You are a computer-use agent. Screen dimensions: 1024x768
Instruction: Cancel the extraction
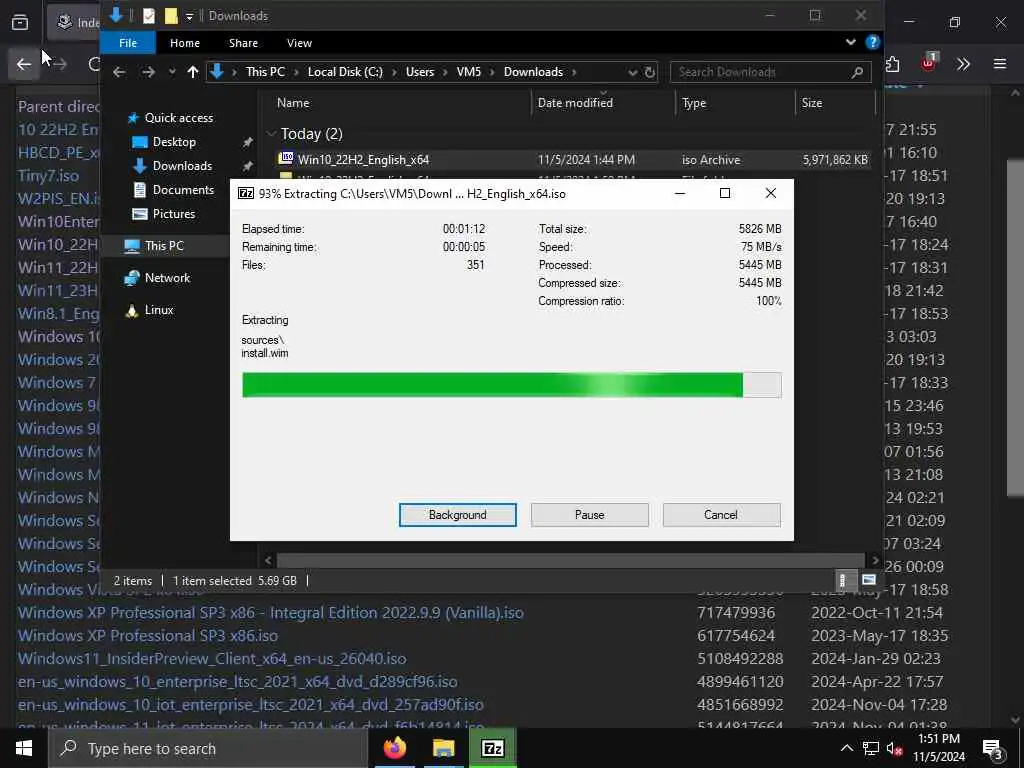coord(721,515)
